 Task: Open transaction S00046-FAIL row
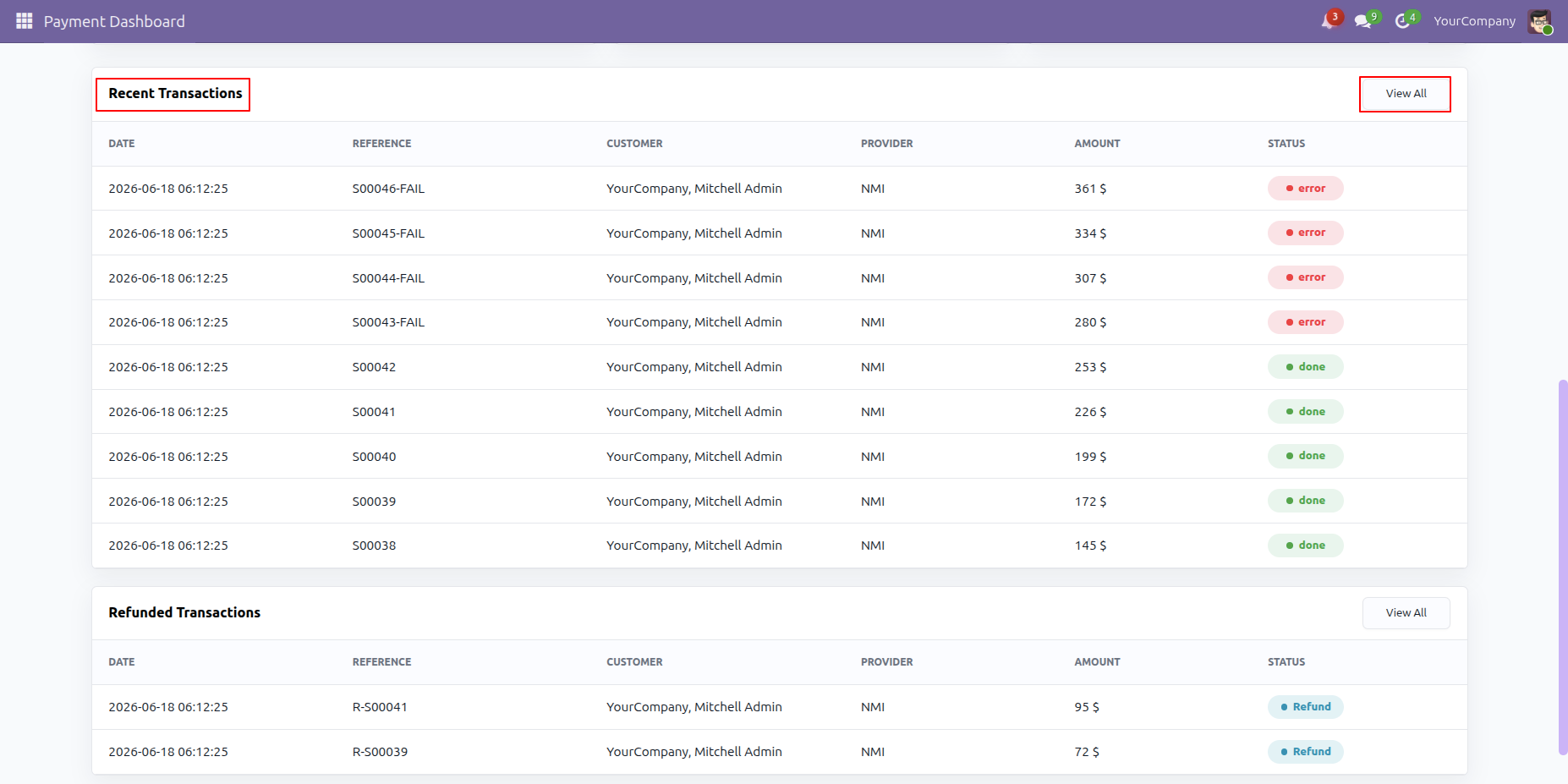point(779,189)
